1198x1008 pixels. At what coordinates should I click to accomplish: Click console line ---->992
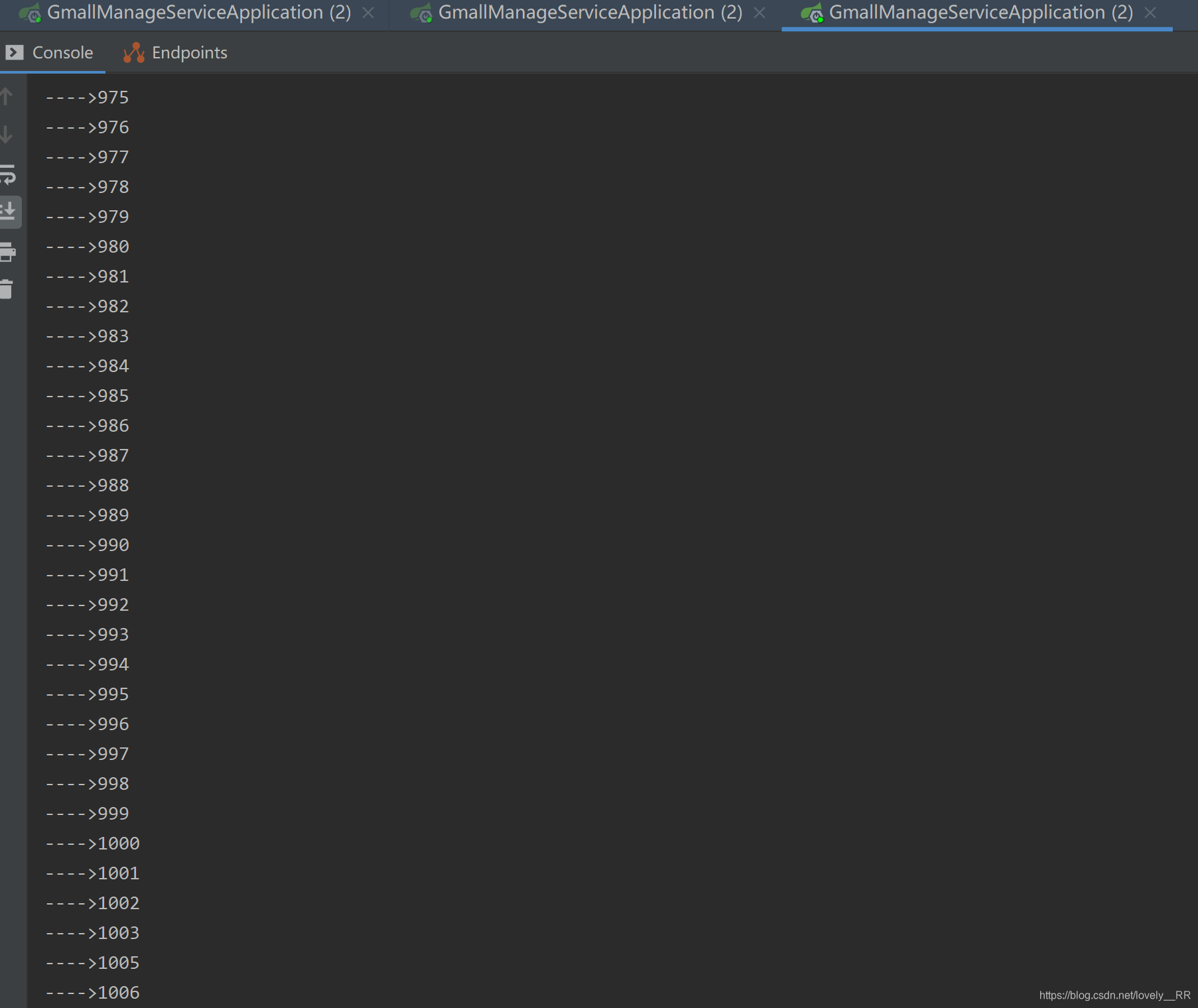pos(87,605)
